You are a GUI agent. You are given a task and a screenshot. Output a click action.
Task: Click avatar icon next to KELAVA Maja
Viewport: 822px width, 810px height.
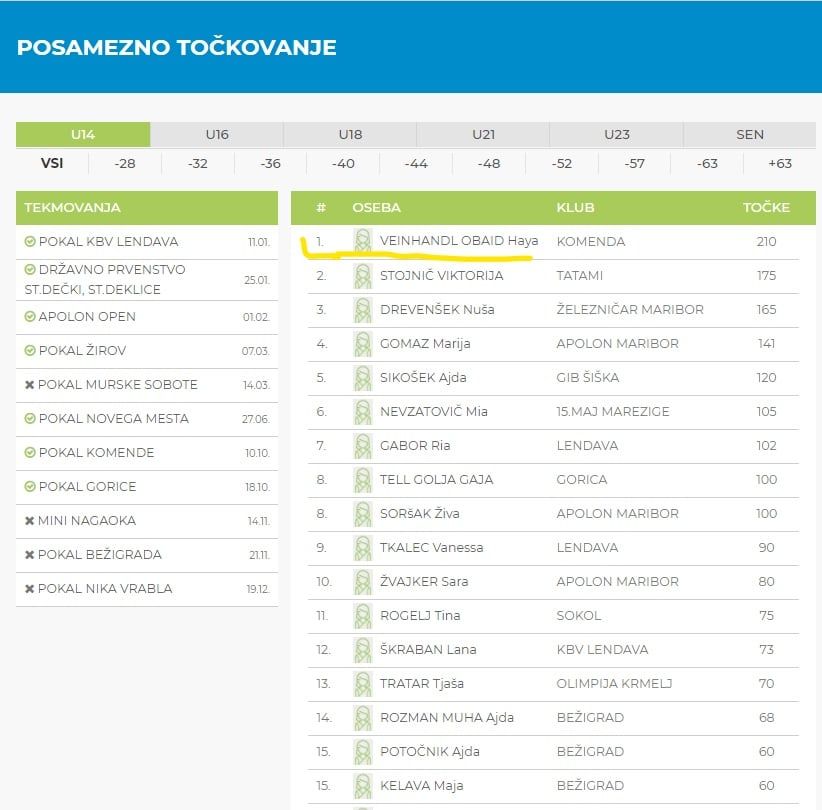tap(362, 785)
